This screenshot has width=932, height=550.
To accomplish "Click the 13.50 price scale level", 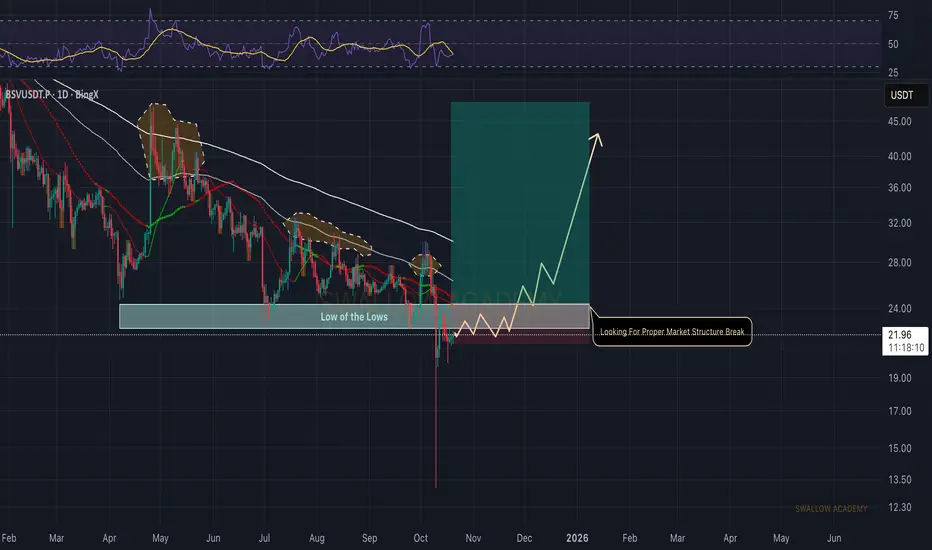I will 899,480.
